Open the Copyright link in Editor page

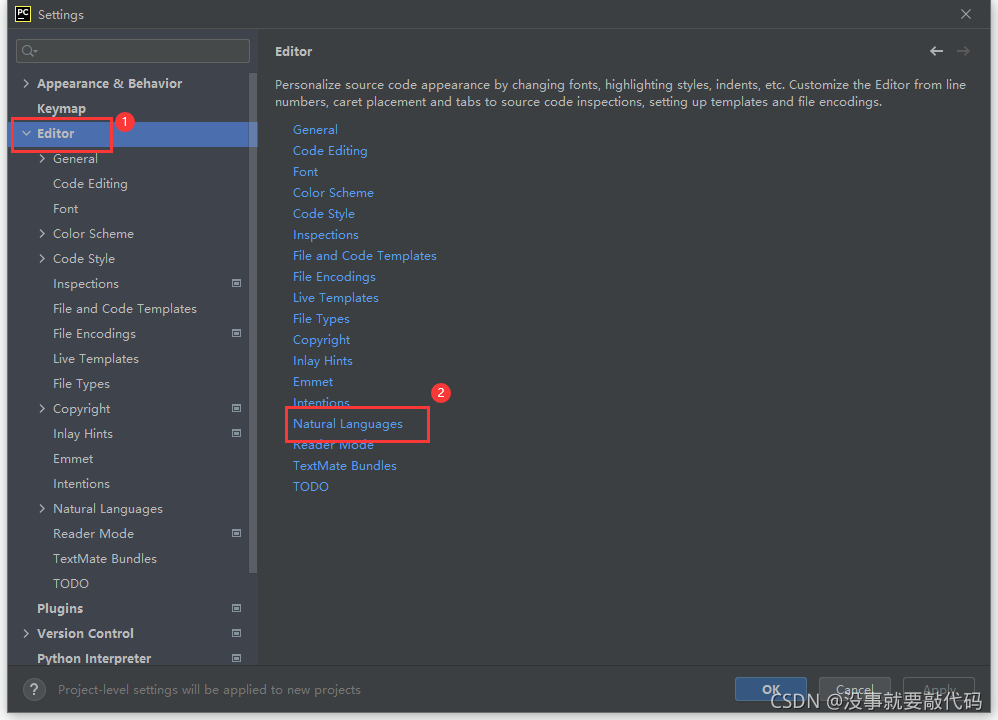click(321, 340)
